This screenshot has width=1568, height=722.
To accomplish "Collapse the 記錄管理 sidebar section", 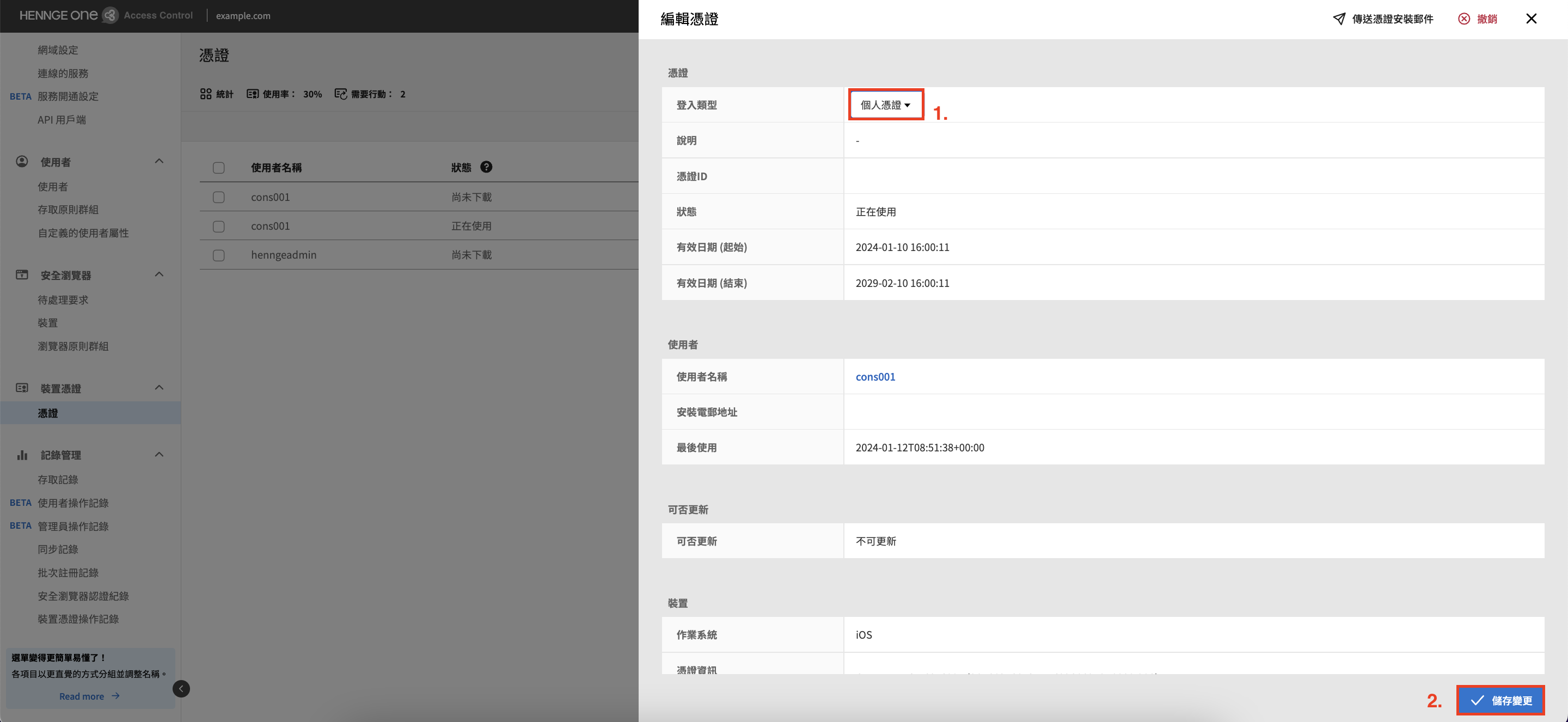I will click(x=159, y=455).
